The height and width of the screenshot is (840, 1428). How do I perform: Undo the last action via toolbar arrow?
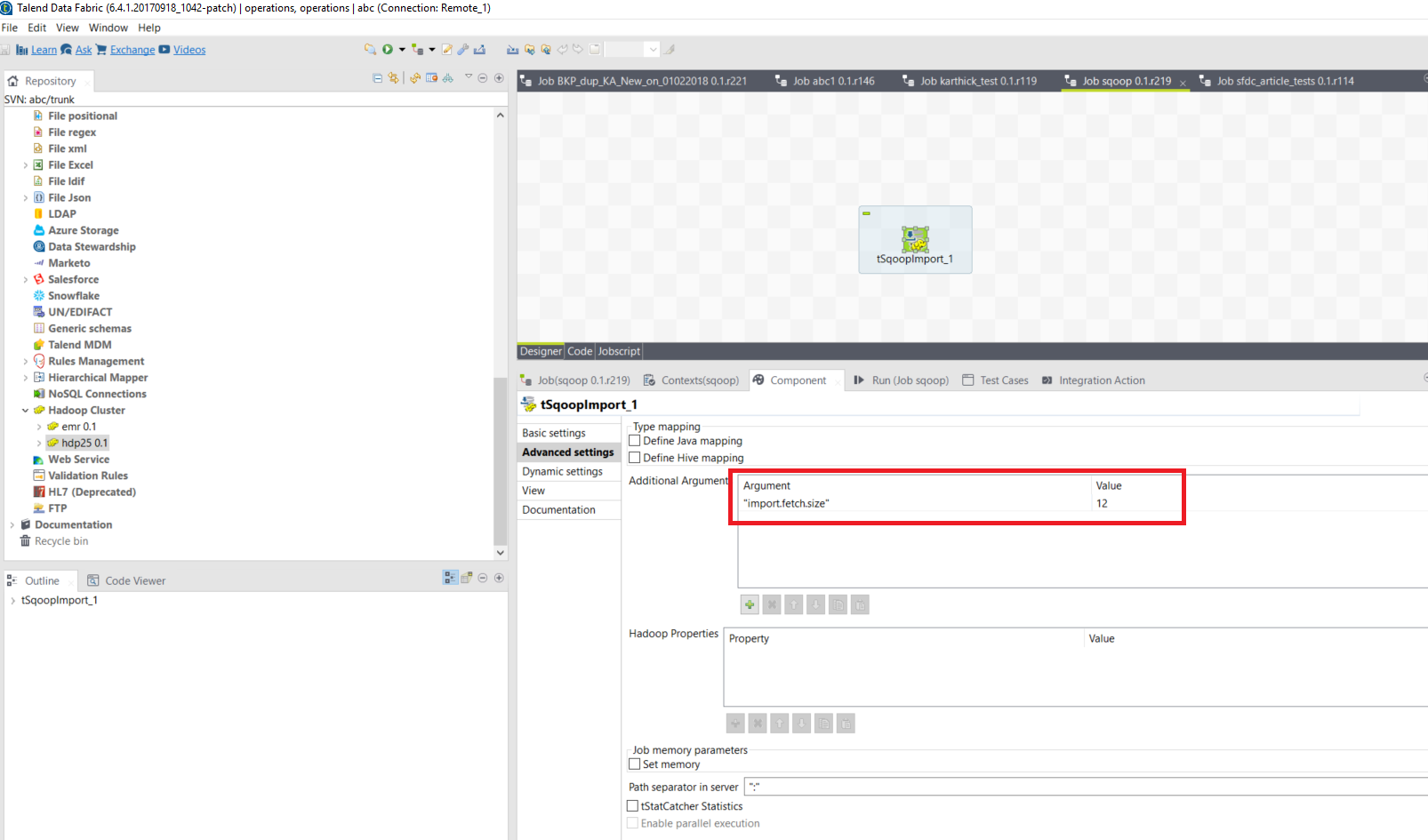pos(562,50)
